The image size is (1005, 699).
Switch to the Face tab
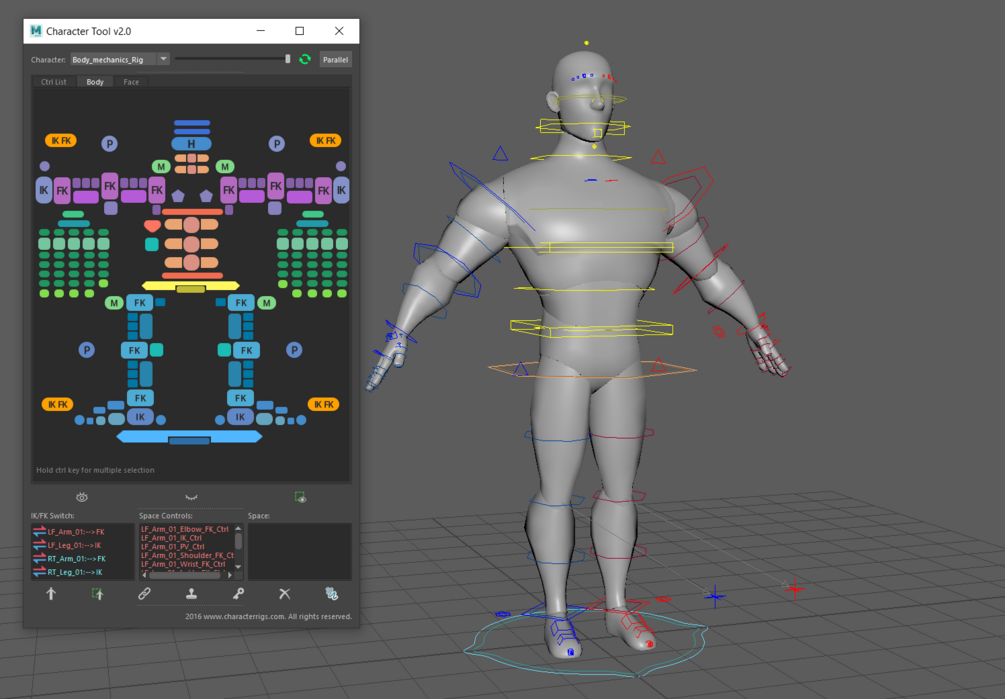[x=131, y=82]
